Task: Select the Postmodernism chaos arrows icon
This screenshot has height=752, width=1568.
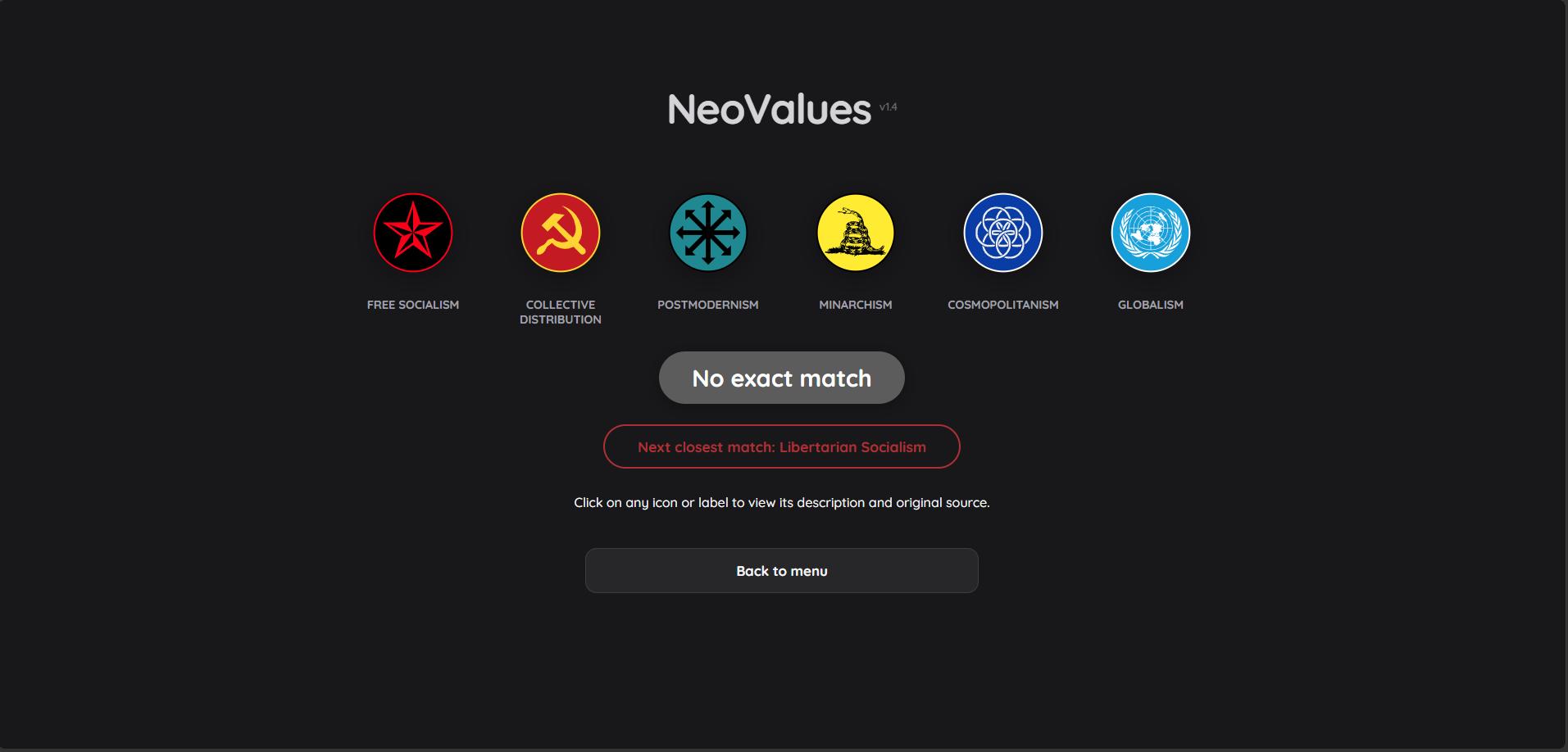Action: [708, 233]
